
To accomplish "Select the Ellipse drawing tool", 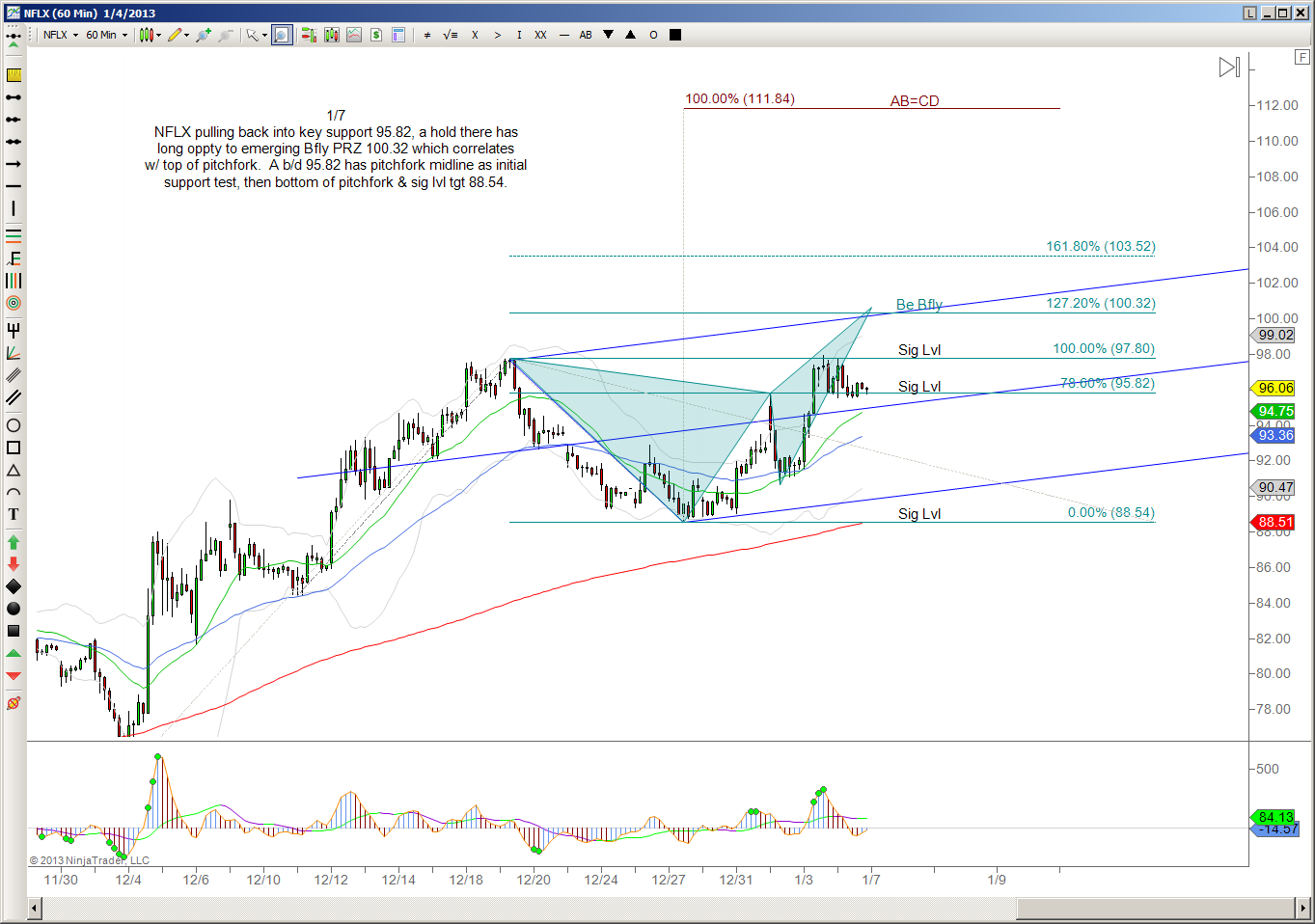I will tap(14, 425).
